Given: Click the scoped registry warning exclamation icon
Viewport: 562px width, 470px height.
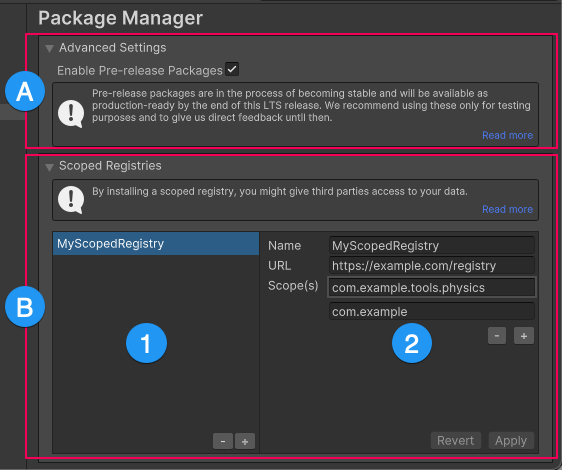Looking at the screenshot, I should [x=71, y=200].
